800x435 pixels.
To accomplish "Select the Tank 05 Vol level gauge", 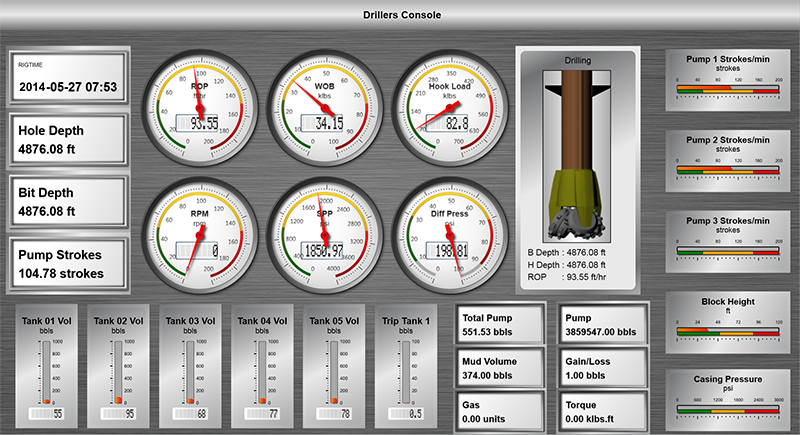I will (333, 370).
